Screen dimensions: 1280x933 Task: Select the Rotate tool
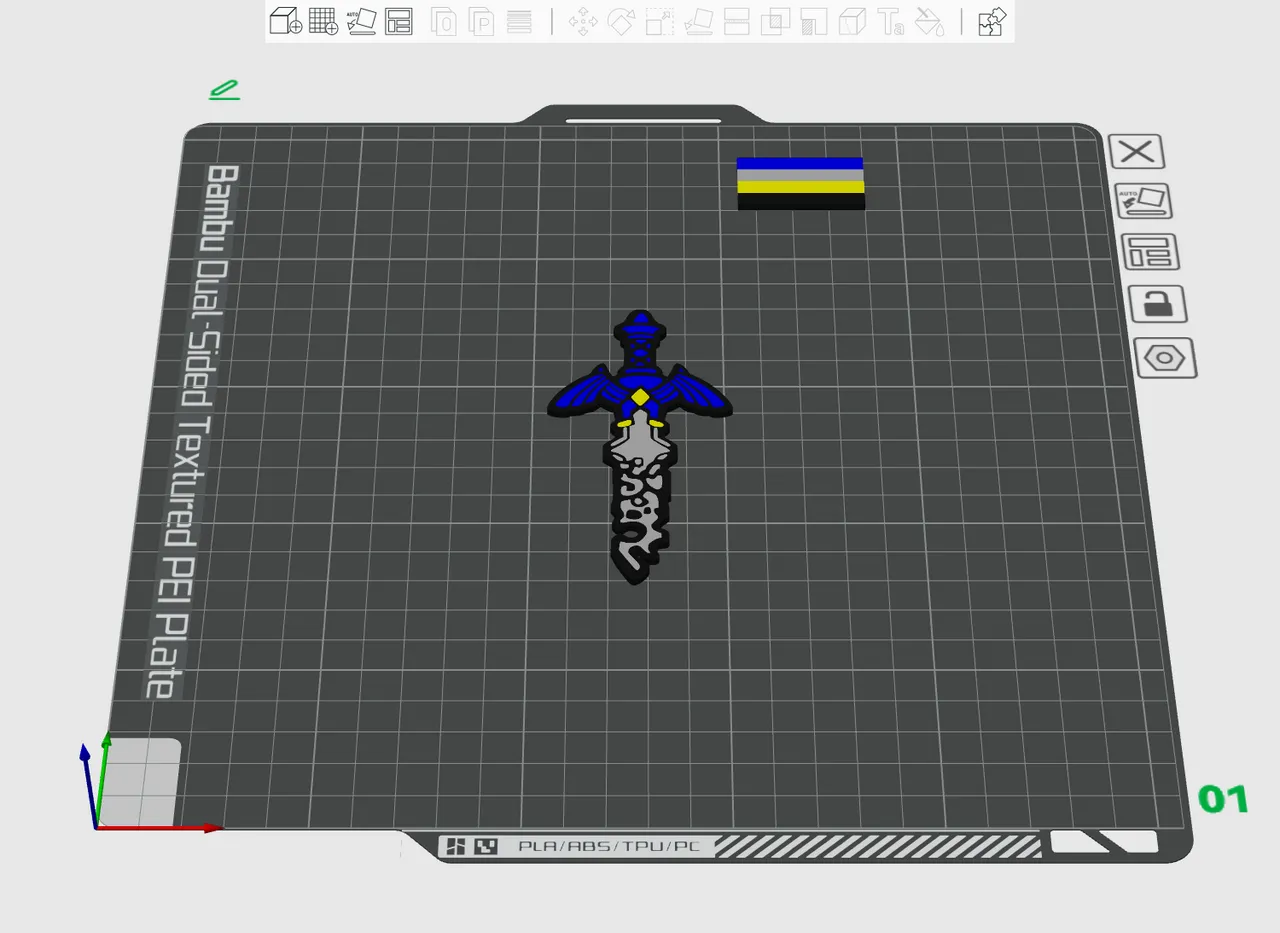[621, 21]
